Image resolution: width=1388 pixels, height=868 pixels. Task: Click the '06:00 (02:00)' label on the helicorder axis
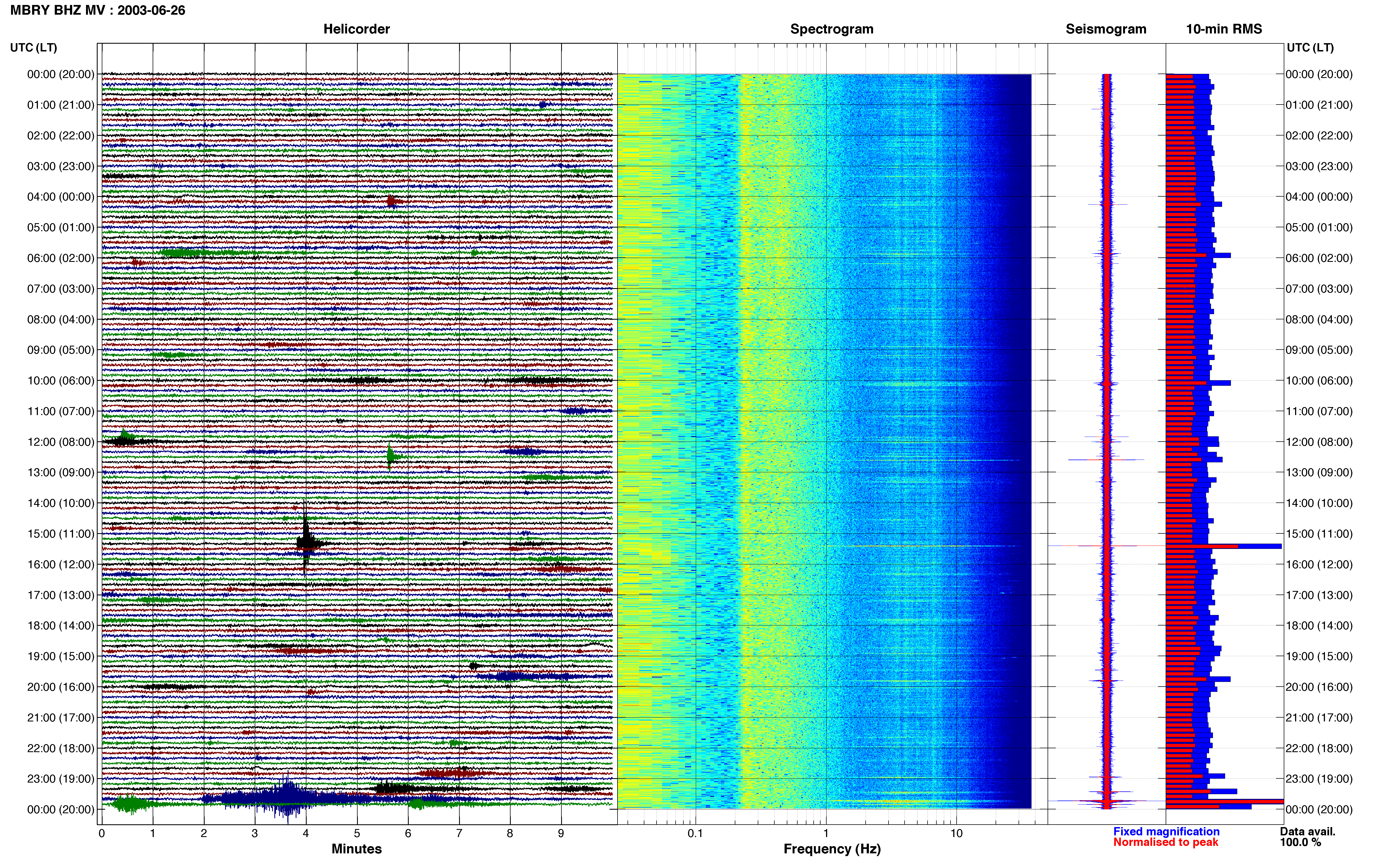pos(60,258)
